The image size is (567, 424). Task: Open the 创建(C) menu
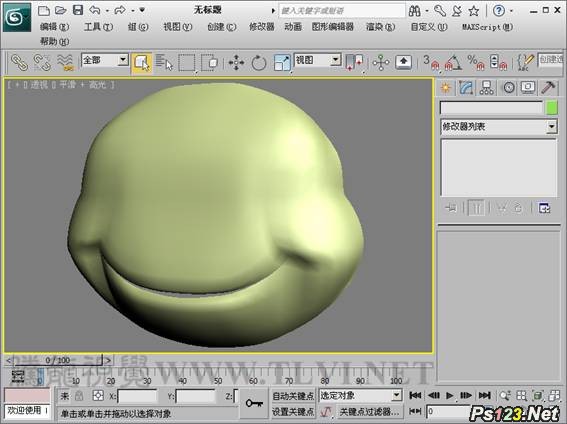tap(222, 27)
